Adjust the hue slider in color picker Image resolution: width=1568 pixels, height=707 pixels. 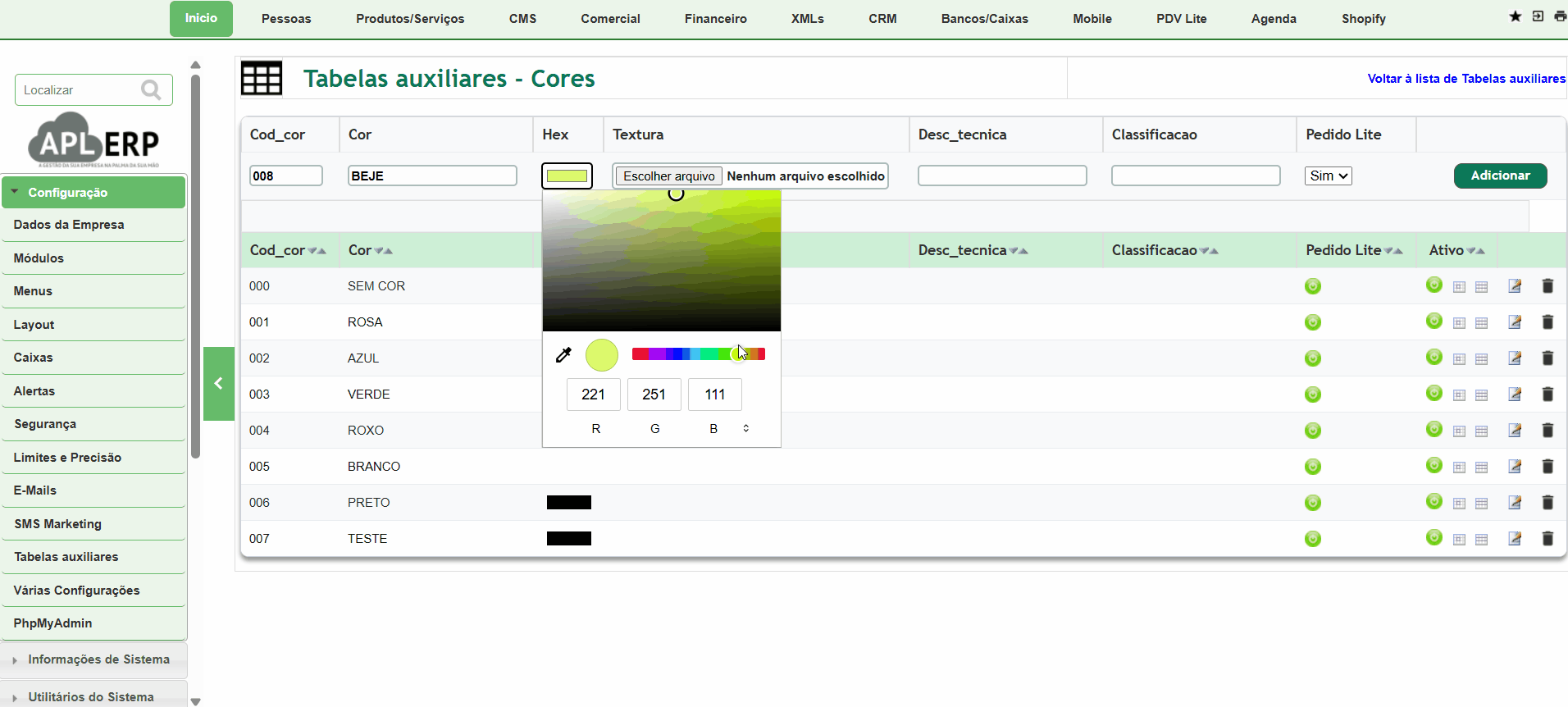pos(699,353)
